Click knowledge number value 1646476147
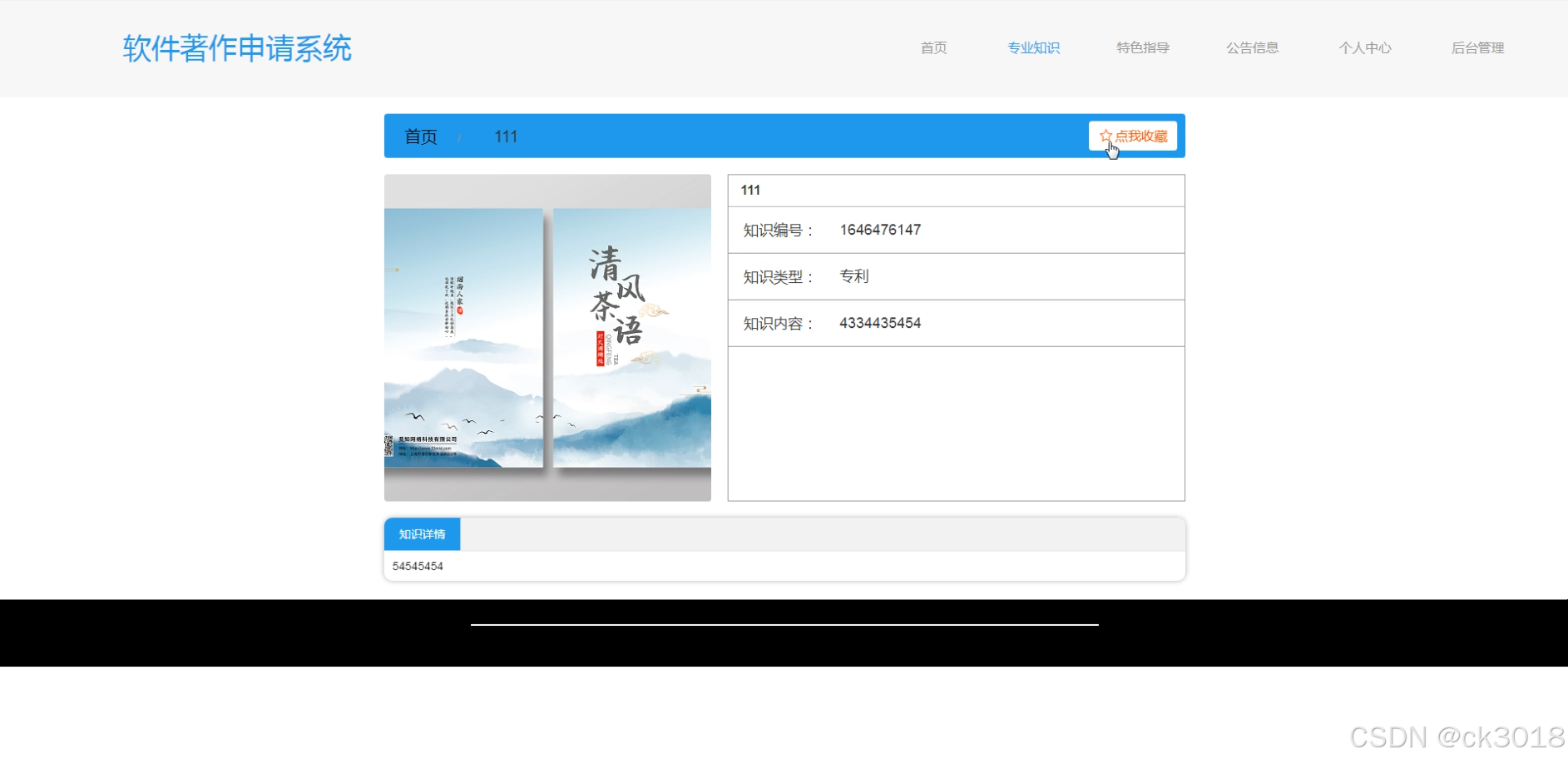This screenshot has height=764, width=1568. (x=880, y=230)
